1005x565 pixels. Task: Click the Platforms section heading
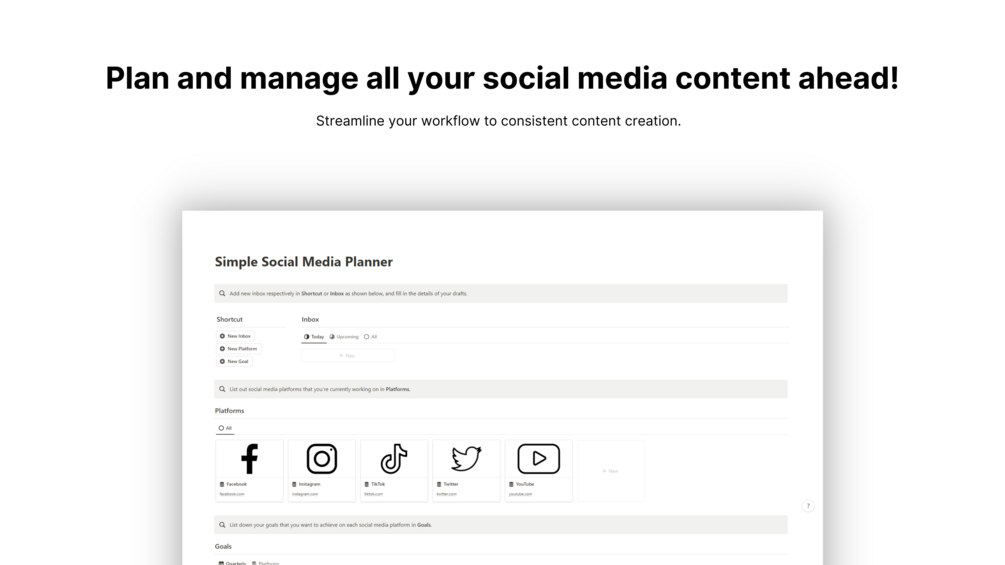pos(229,411)
